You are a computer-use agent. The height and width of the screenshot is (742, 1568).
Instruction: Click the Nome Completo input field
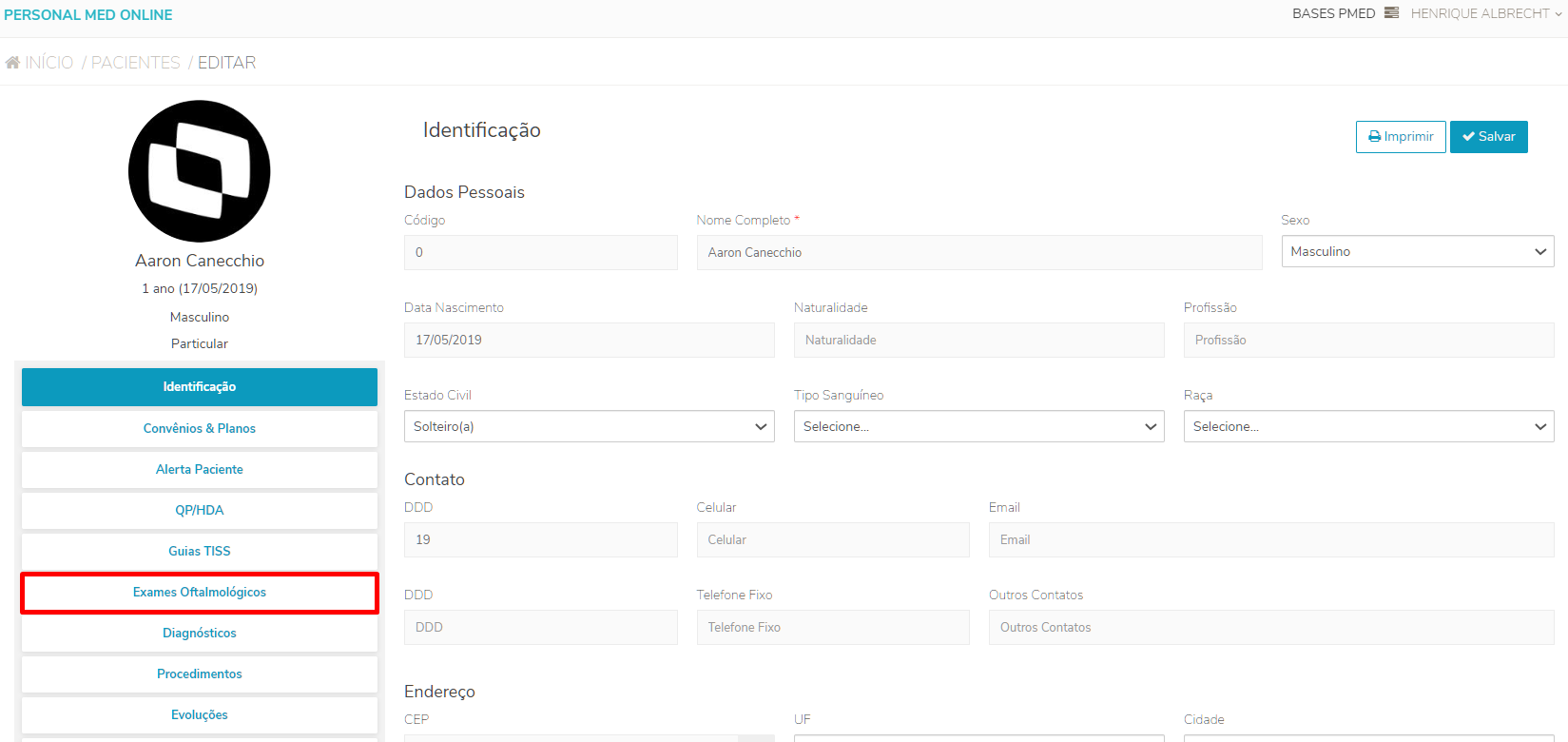click(x=979, y=253)
